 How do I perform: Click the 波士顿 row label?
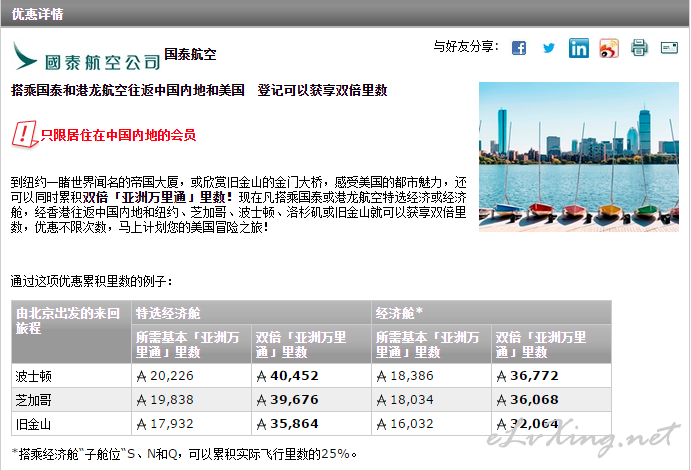(x=34, y=377)
